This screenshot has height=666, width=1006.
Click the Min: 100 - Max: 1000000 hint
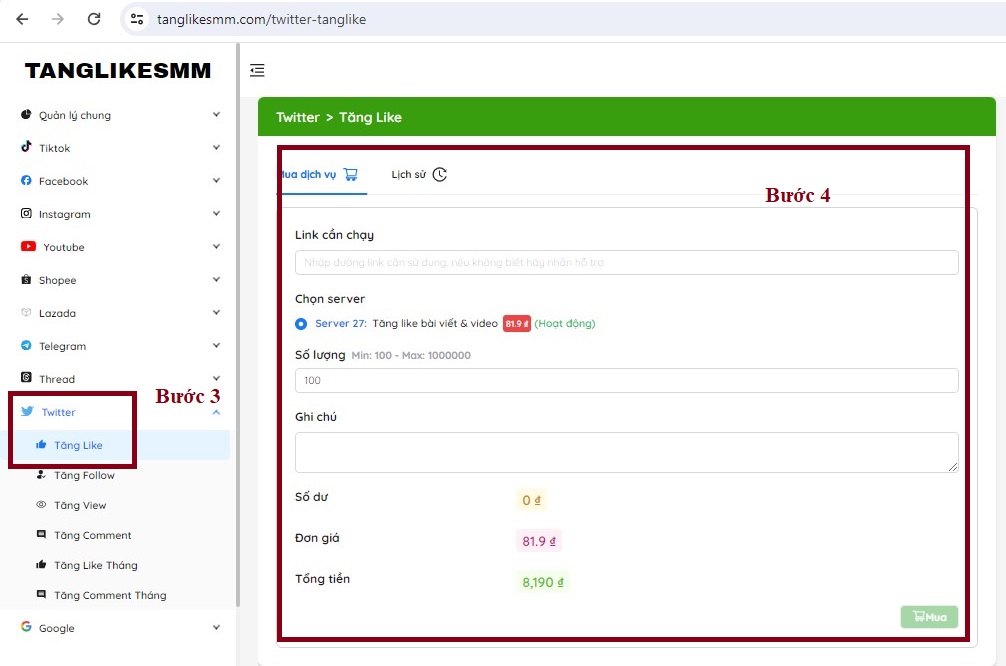pos(411,355)
